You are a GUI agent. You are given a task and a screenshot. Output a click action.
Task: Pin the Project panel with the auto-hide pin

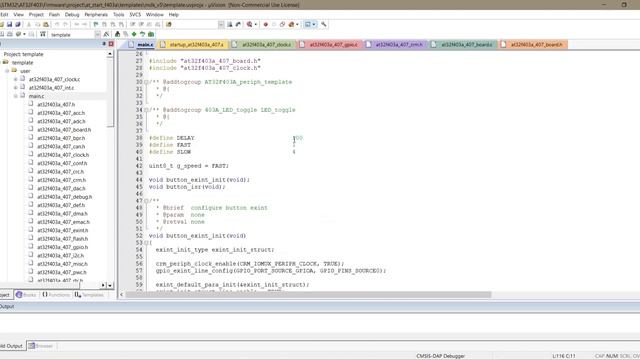[104, 44]
